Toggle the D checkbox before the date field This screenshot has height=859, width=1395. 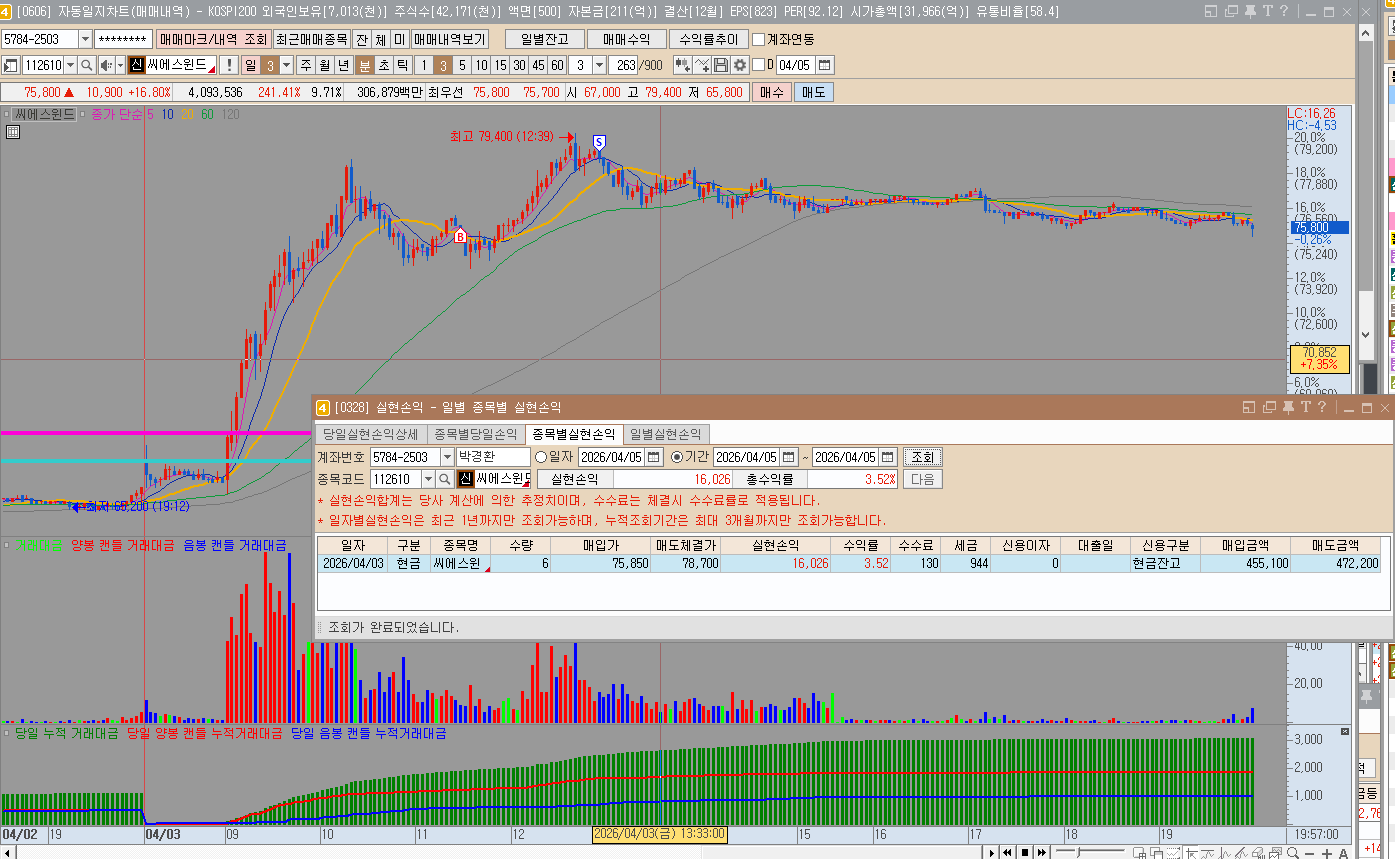click(758, 65)
